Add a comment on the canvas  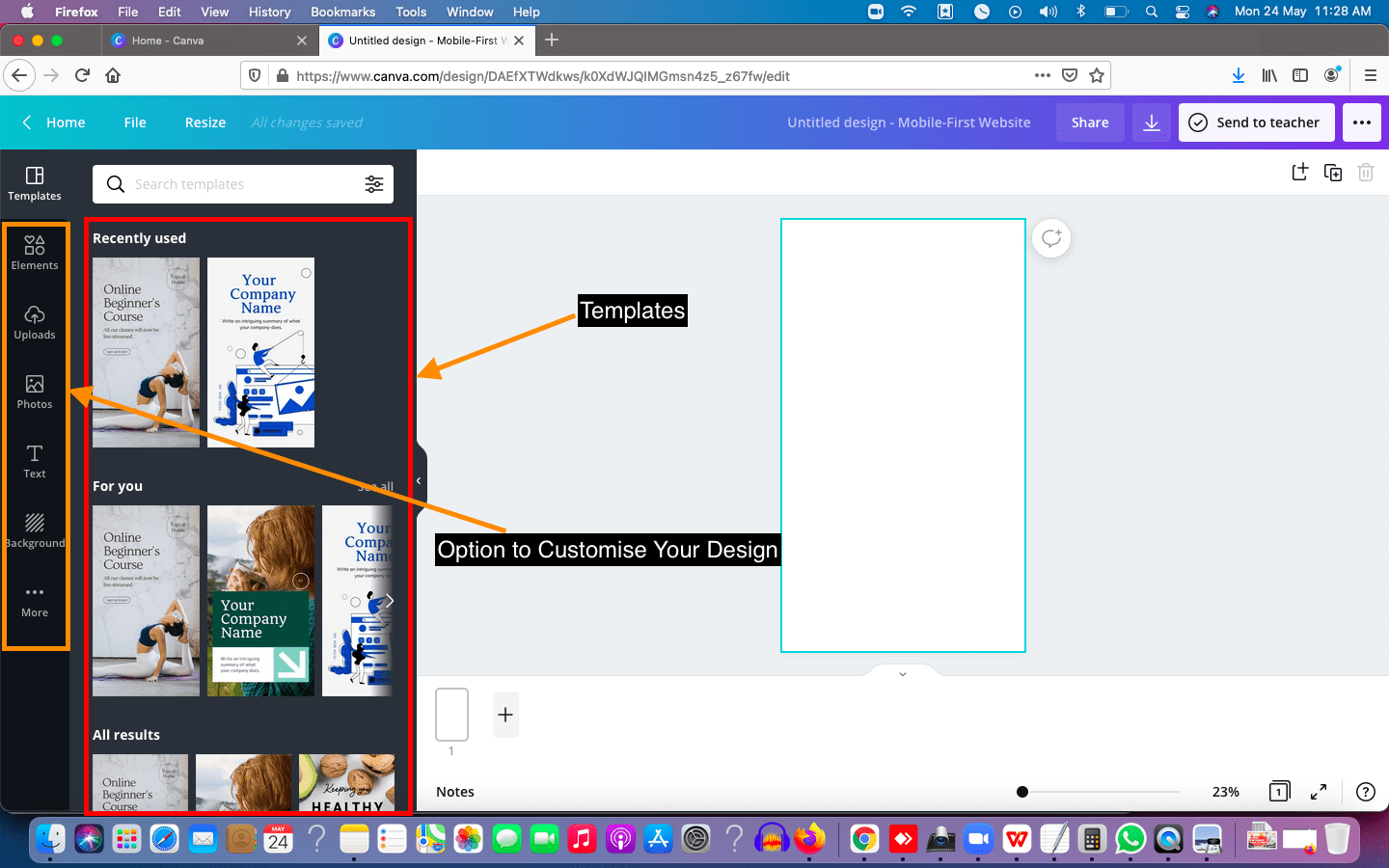[x=1050, y=238]
